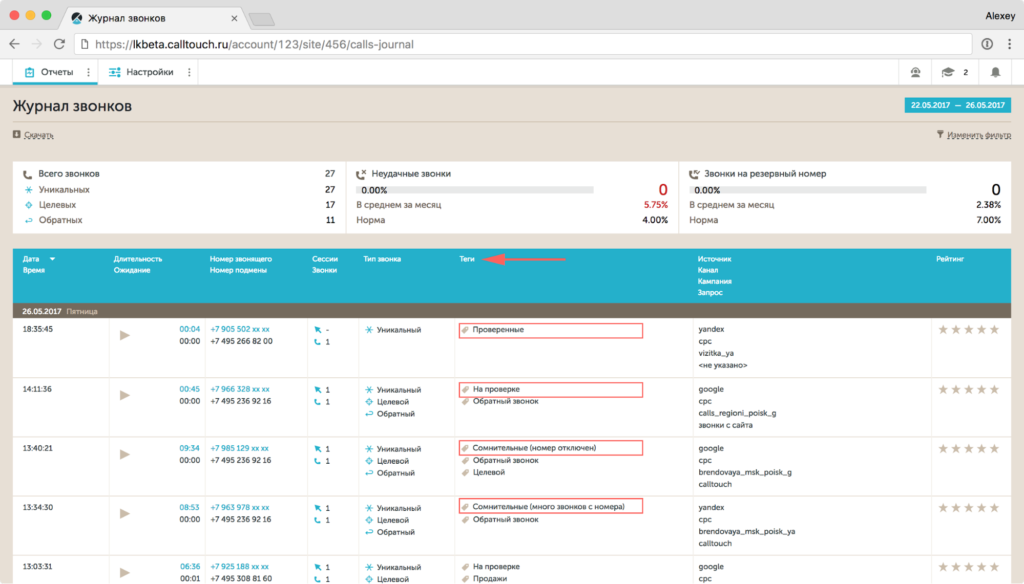The image size is (1024, 584).
Task: Play the 14:11:36 call recording
Action: pos(125,395)
